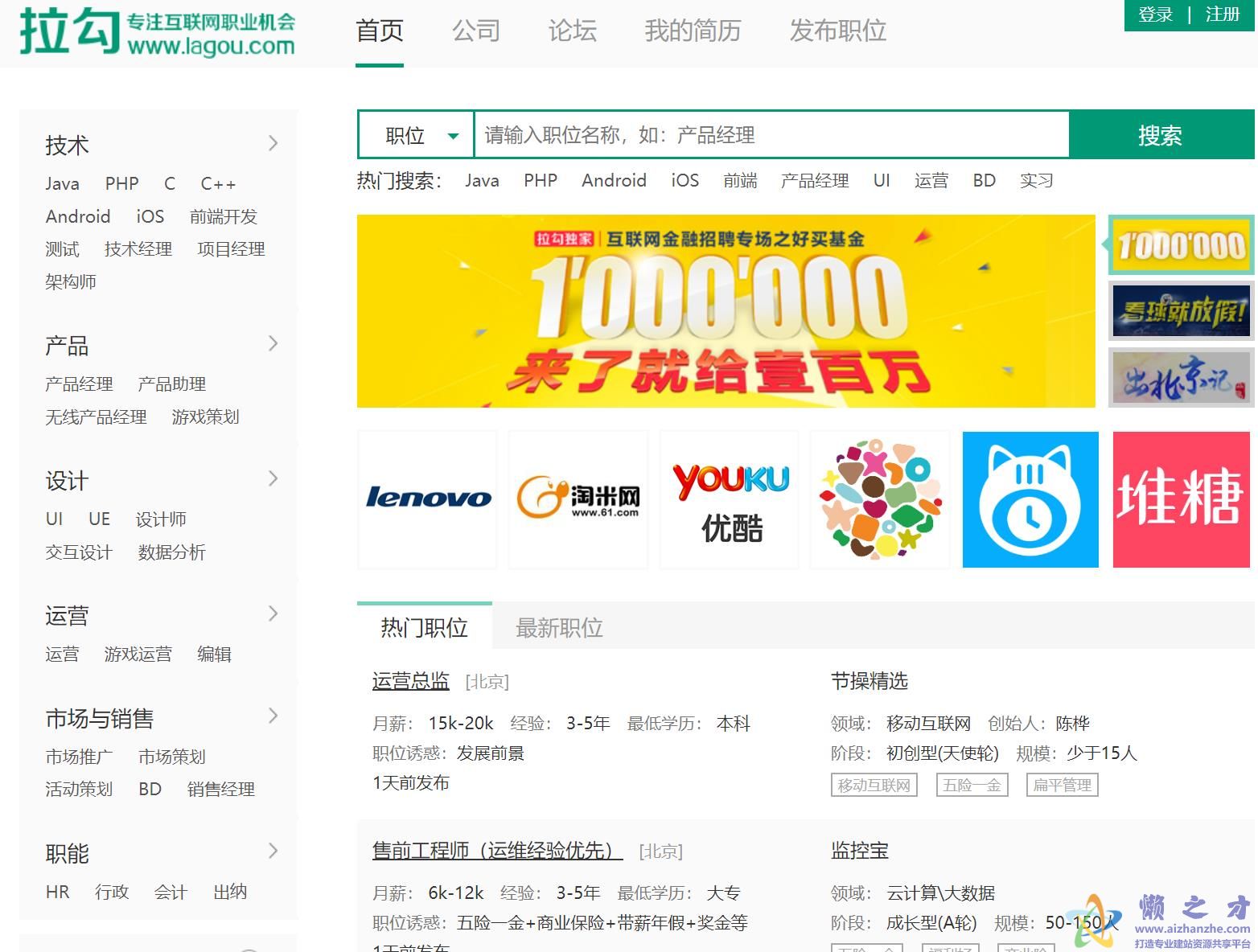Screen dimensions: 1258x952
Task: Open the 淘米网 company logo
Action: tap(578, 499)
